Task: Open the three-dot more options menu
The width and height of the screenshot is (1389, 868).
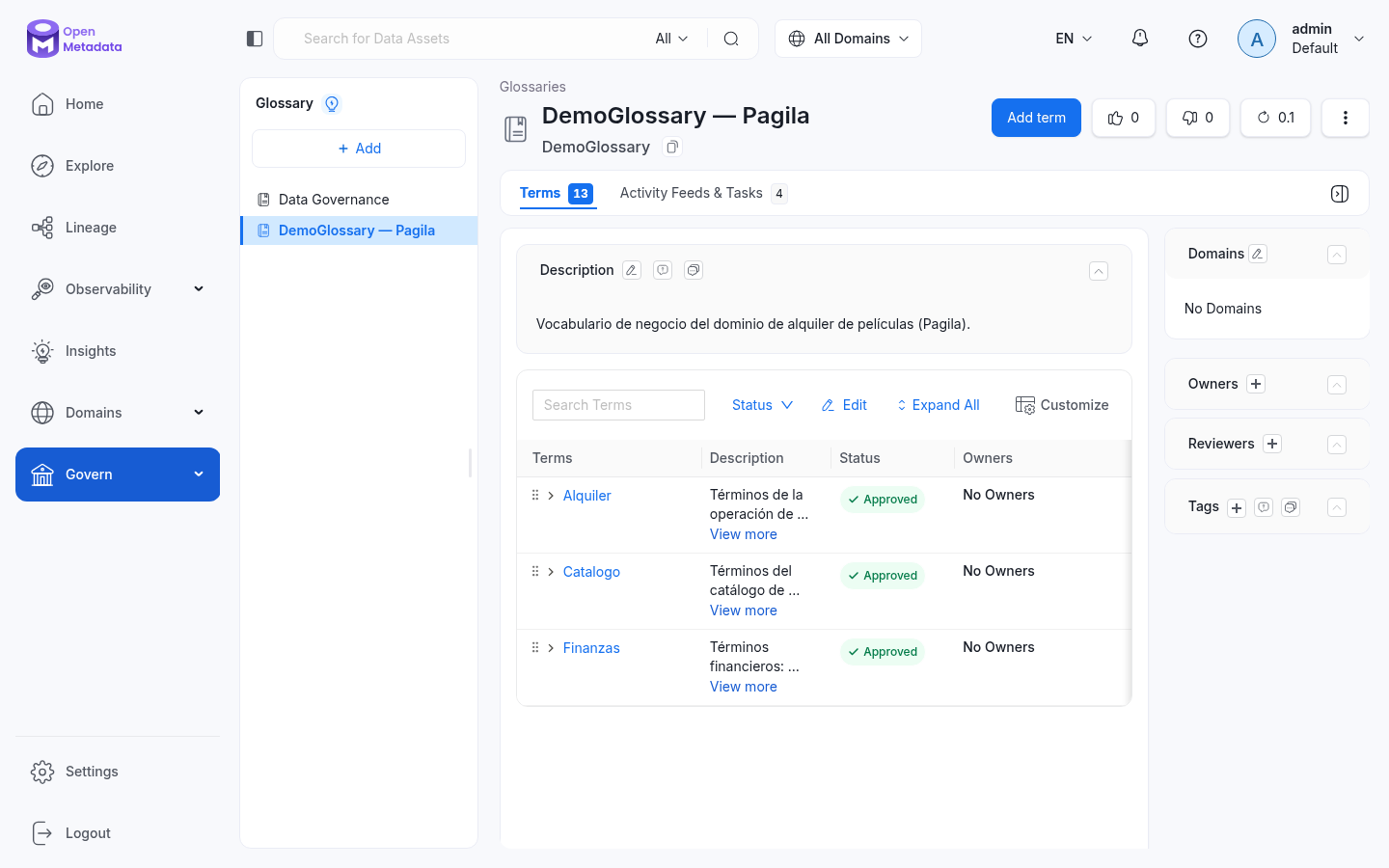Action: tap(1346, 118)
